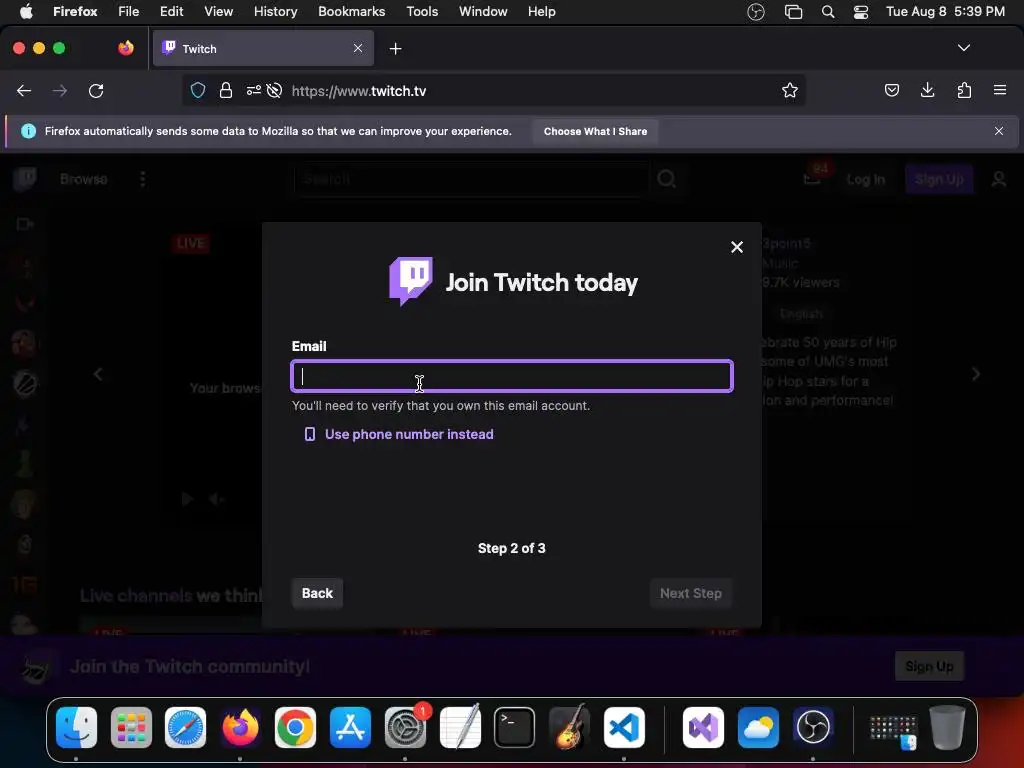Click the autoplay blocked icon

tap(274, 90)
